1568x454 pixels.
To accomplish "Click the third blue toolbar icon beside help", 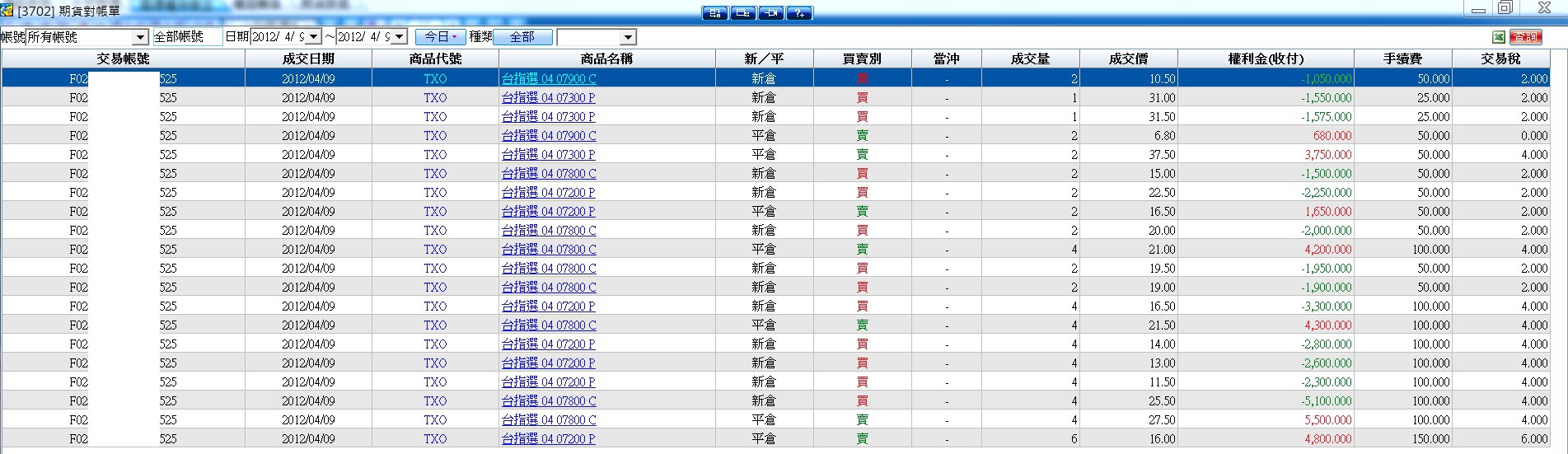I will (771, 13).
